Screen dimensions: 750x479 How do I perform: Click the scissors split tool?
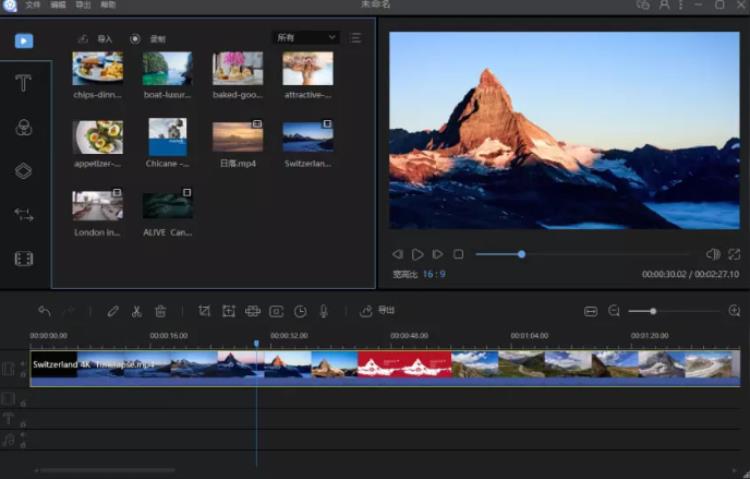coord(137,311)
